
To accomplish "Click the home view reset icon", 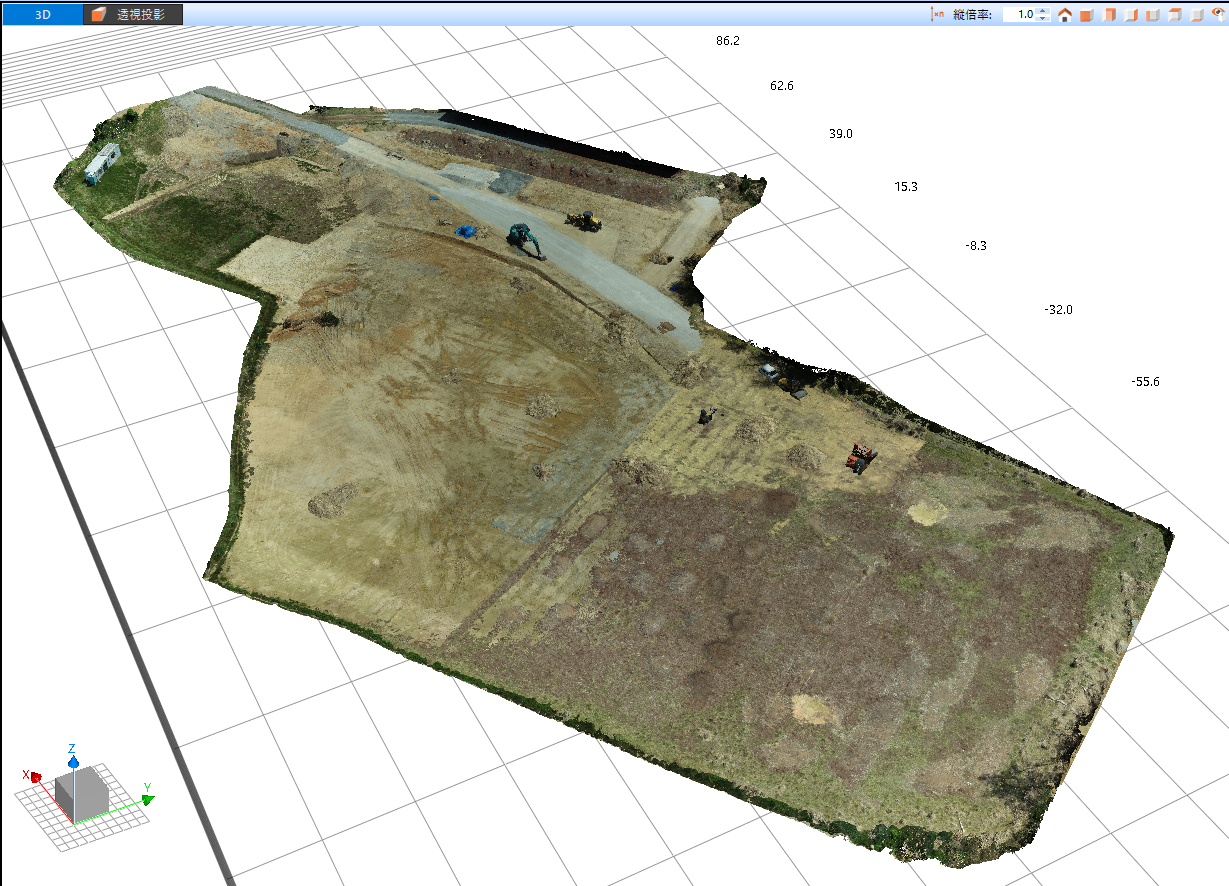I will point(1065,15).
